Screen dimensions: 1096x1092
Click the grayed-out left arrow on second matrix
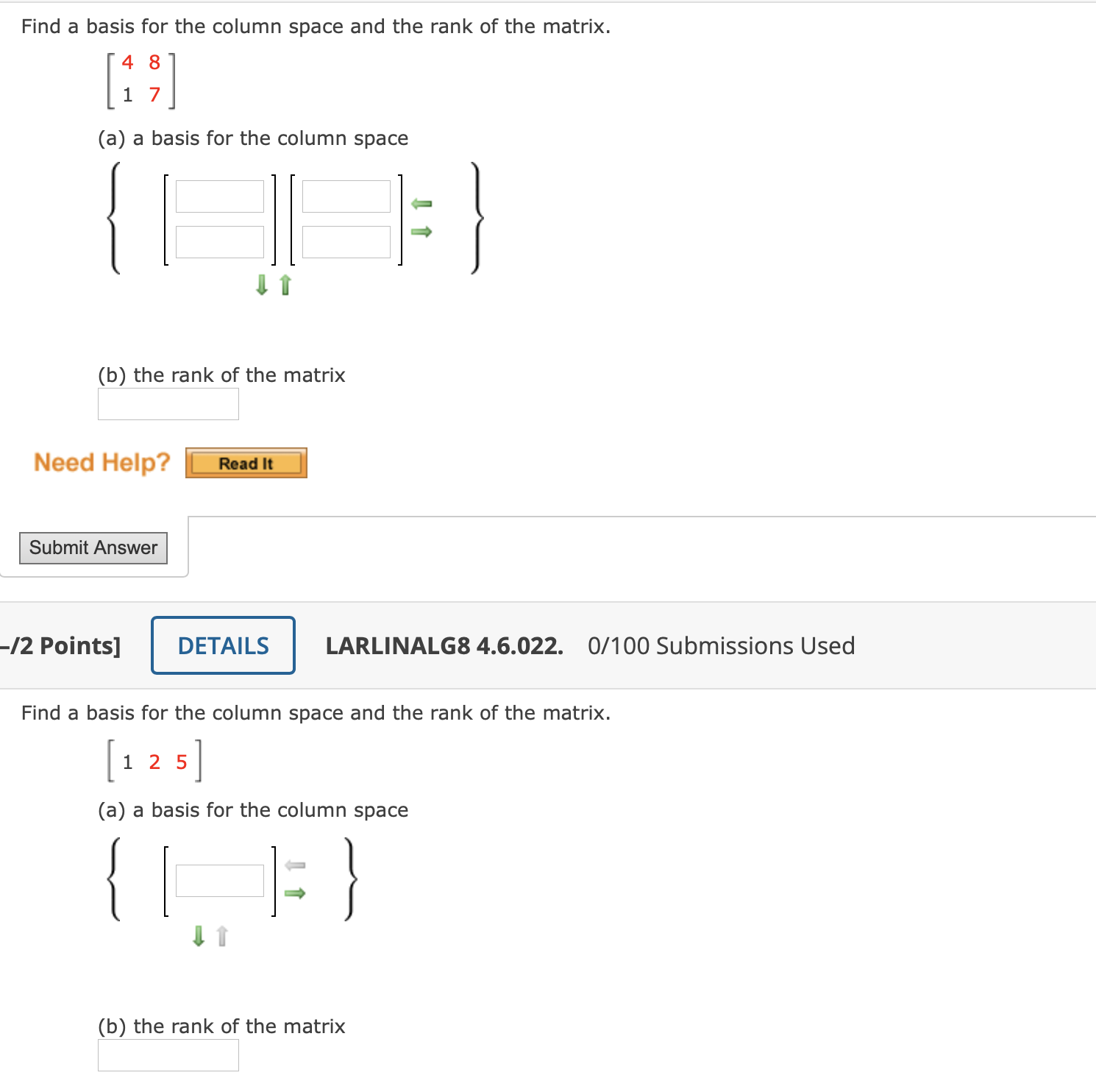[x=294, y=865]
